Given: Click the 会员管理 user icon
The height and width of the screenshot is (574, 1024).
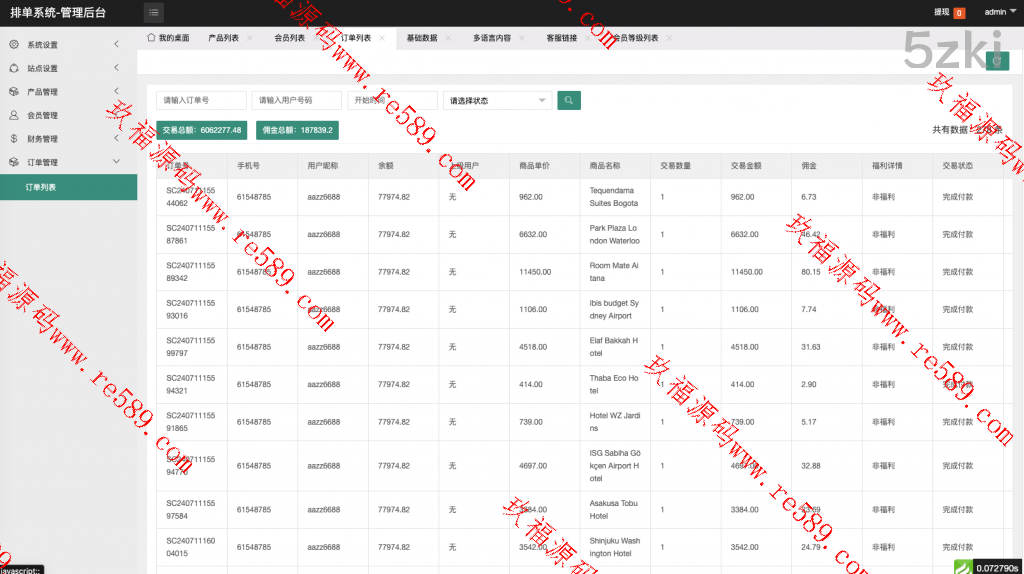Looking at the screenshot, I should point(14,115).
